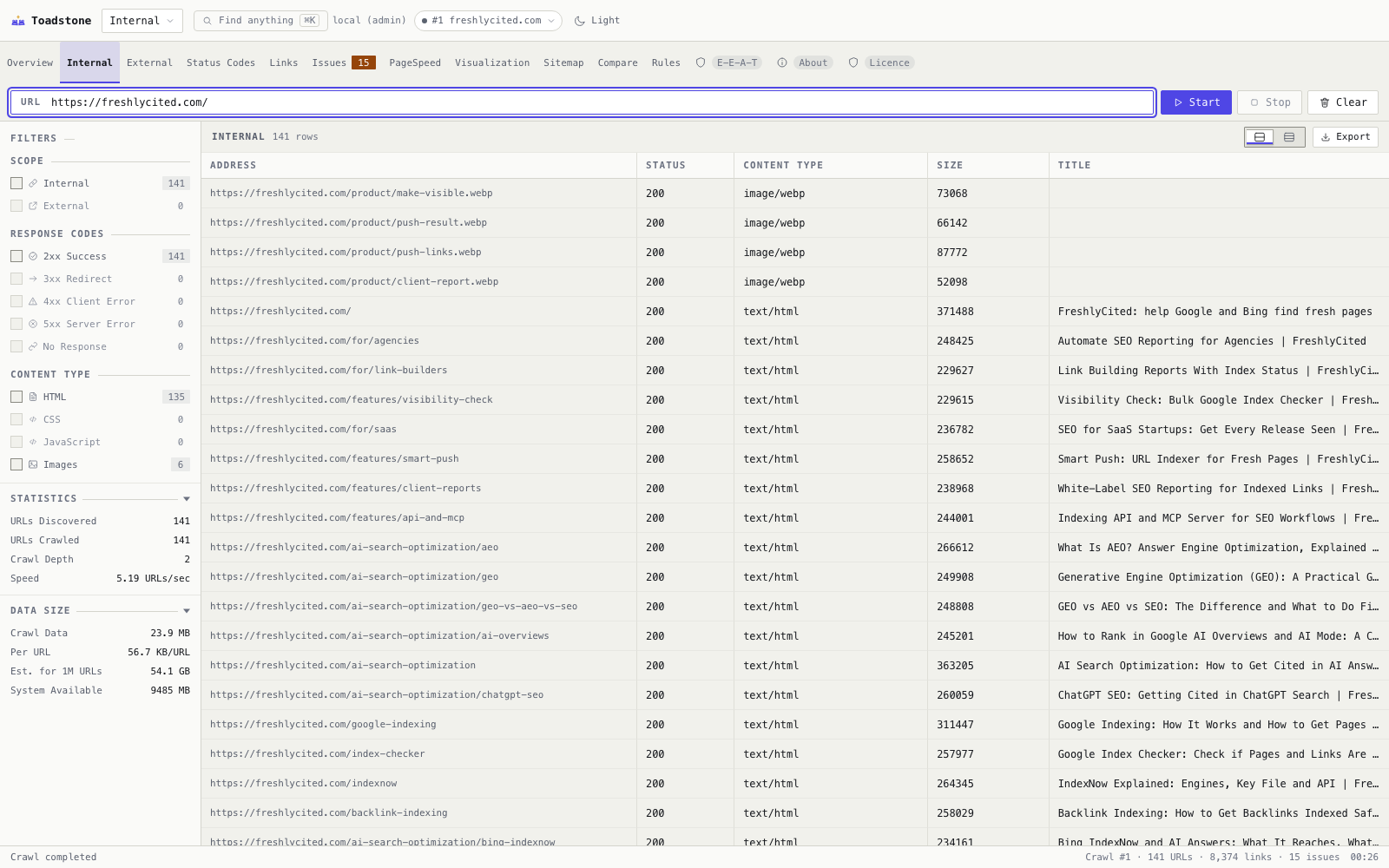Image resolution: width=1389 pixels, height=868 pixels.
Task: Open the #1 freshlycited.com crawl dropdown
Action: [x=488, y=21]
